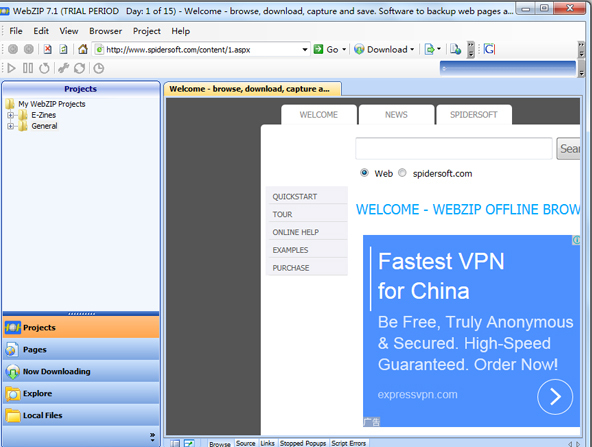The image size is (592, 447).
Task: Select My WebZIP Projects tree root
Action: [52, 104]
